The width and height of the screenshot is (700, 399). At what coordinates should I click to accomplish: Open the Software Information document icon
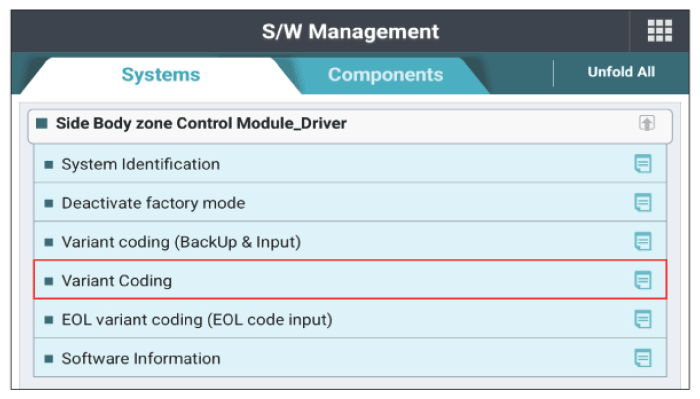coord(643,358)
